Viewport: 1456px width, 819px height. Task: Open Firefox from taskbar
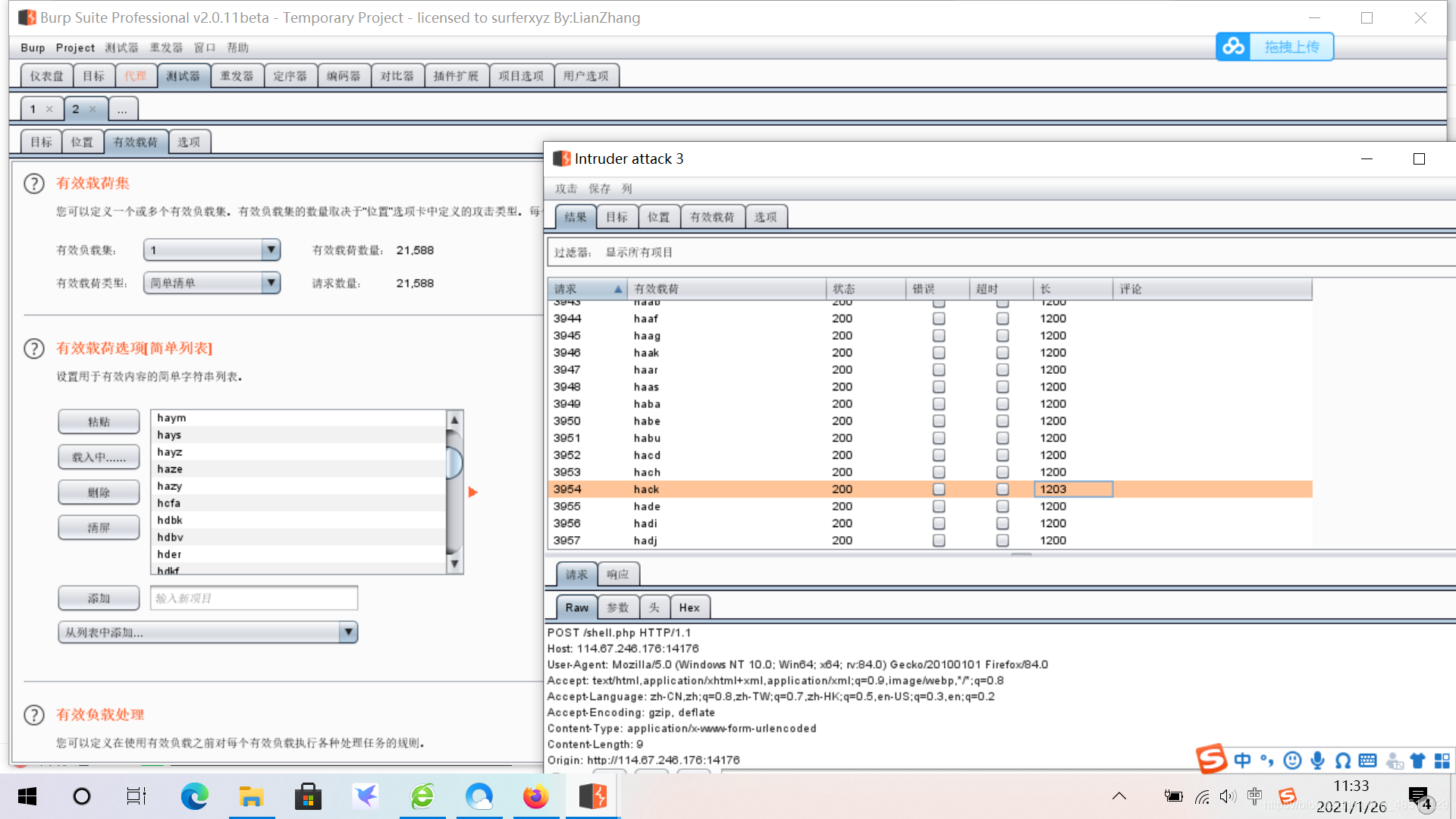[536, 796]
